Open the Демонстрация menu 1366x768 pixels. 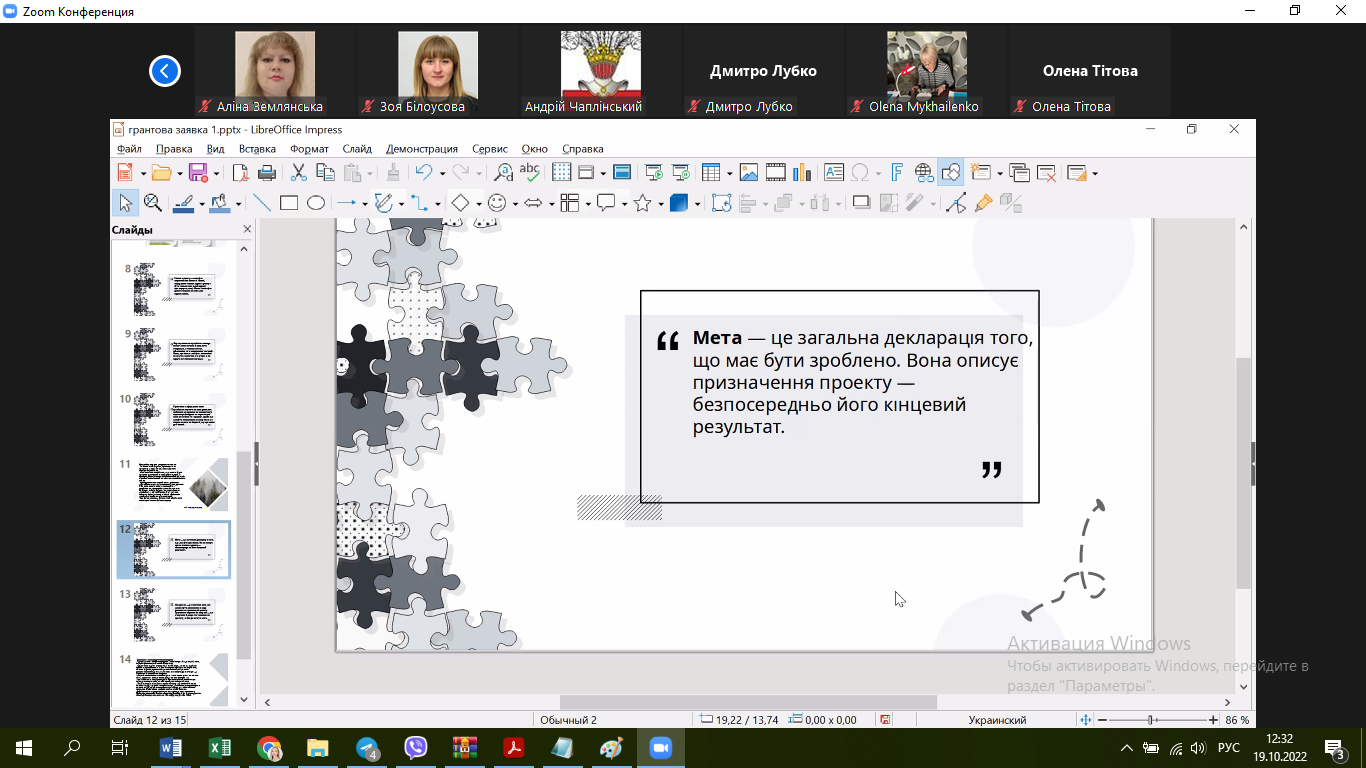pos(421,149)
